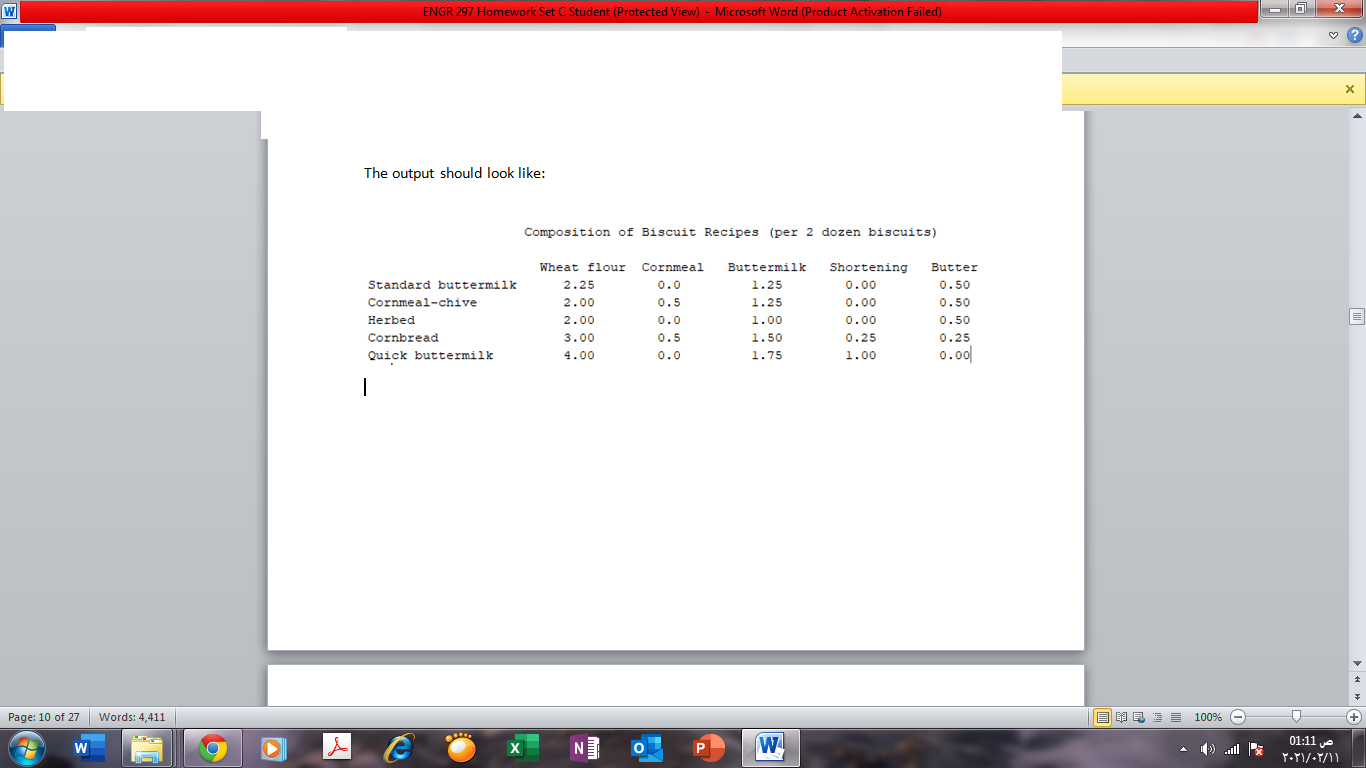Click the 2.25 value in Standard buttermilk row
The image size is (1366, 768).
point(579,285)
